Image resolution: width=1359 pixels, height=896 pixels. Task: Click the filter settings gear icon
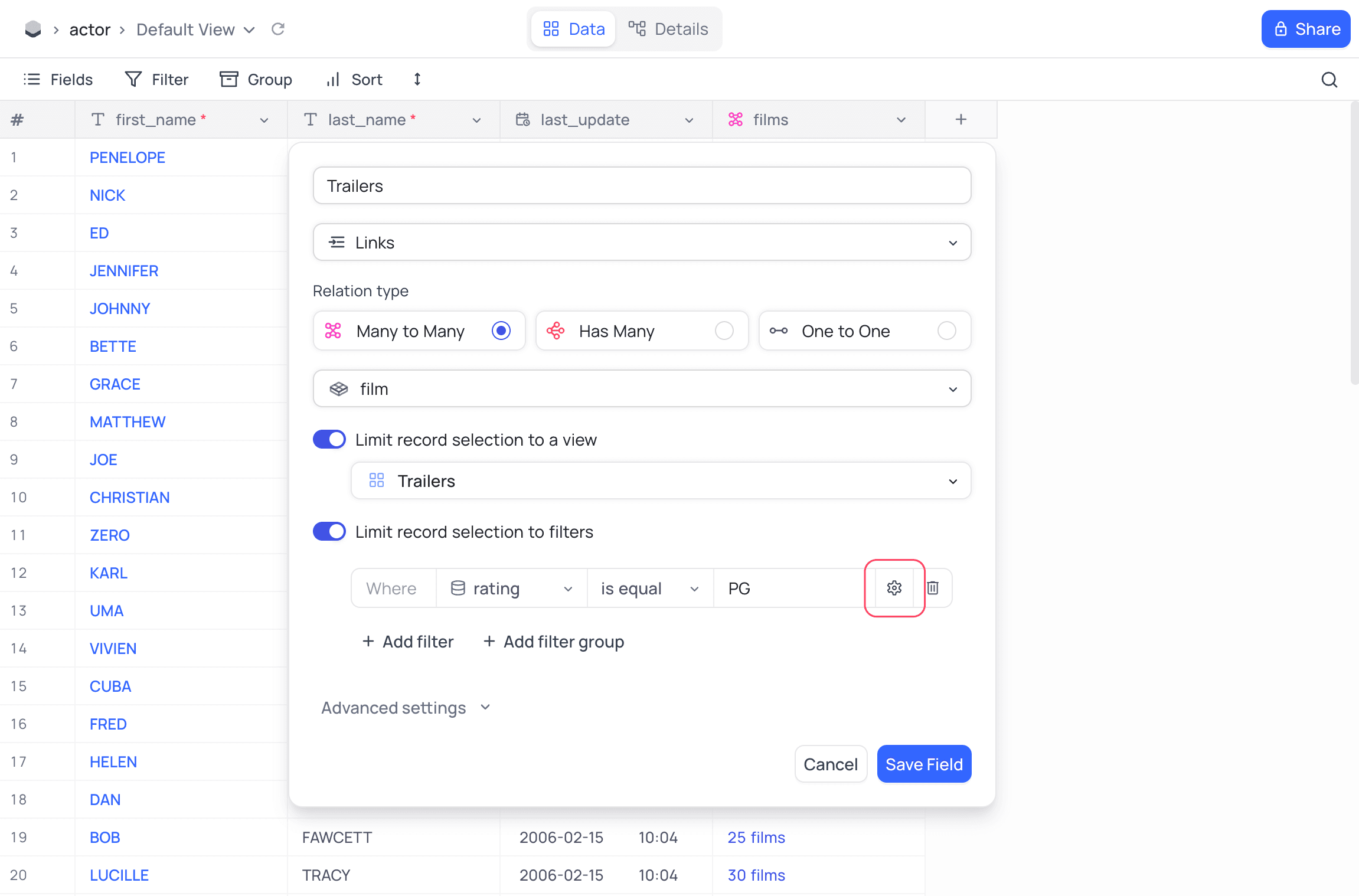(894, 588)
